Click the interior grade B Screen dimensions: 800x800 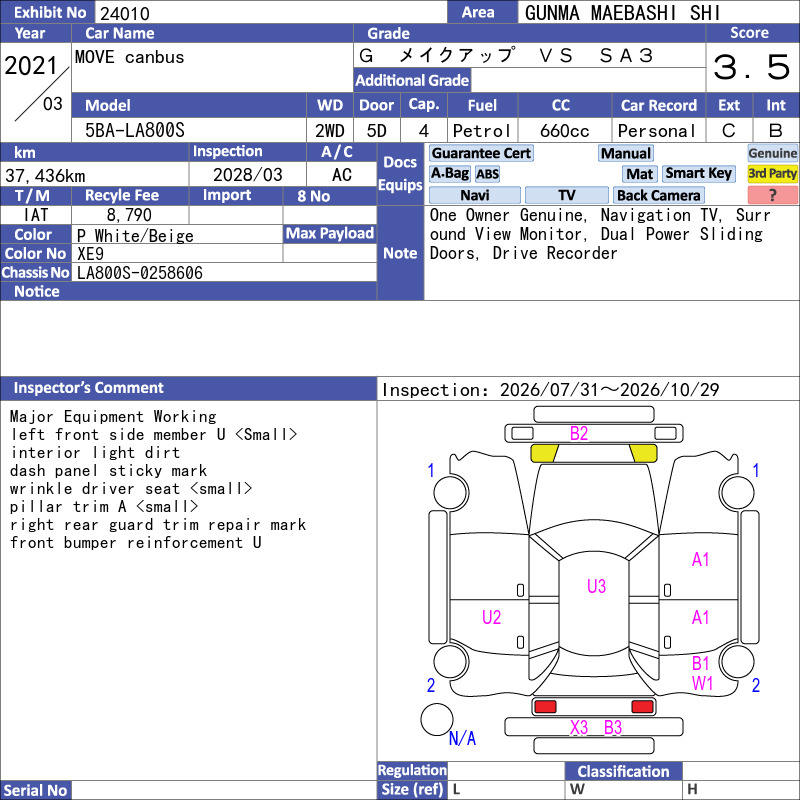tap(776, 131)
